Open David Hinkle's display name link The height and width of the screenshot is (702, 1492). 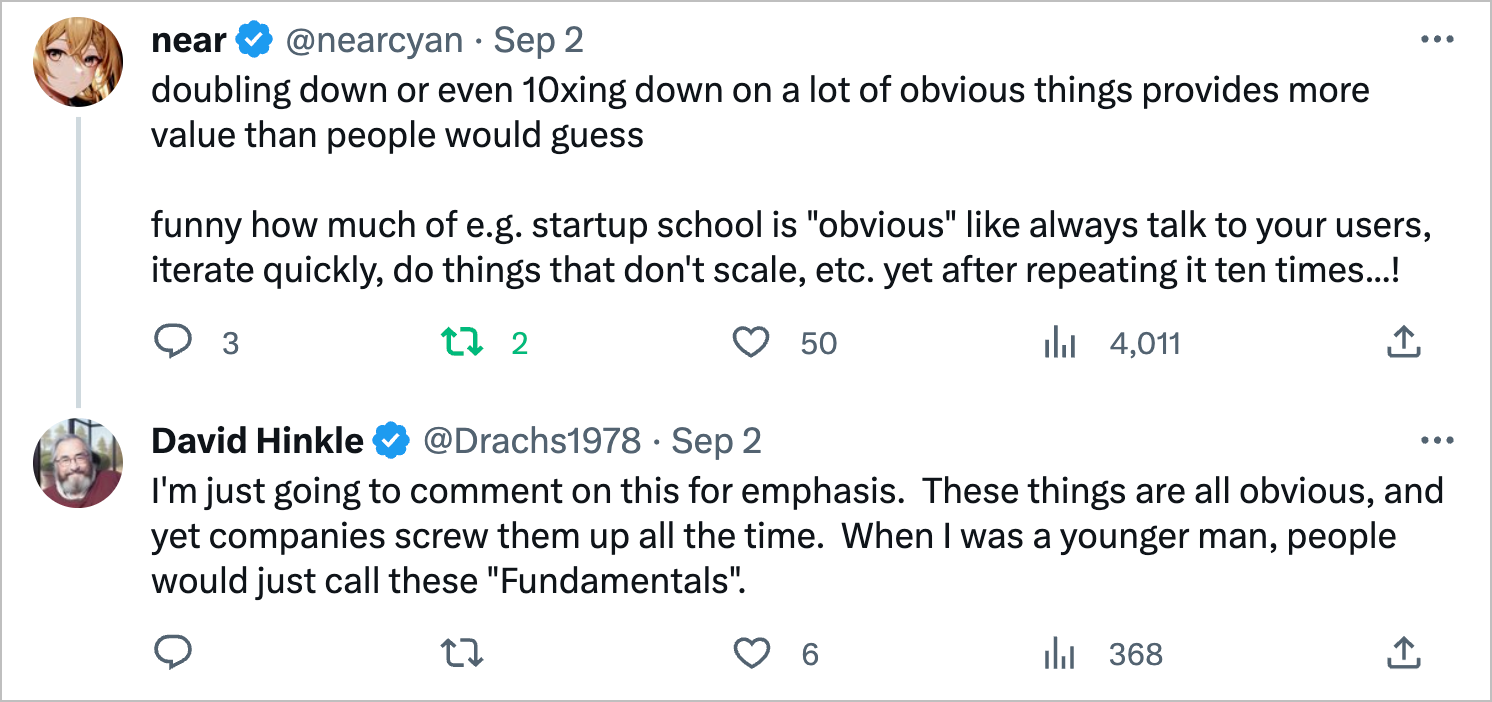[257, 440]
